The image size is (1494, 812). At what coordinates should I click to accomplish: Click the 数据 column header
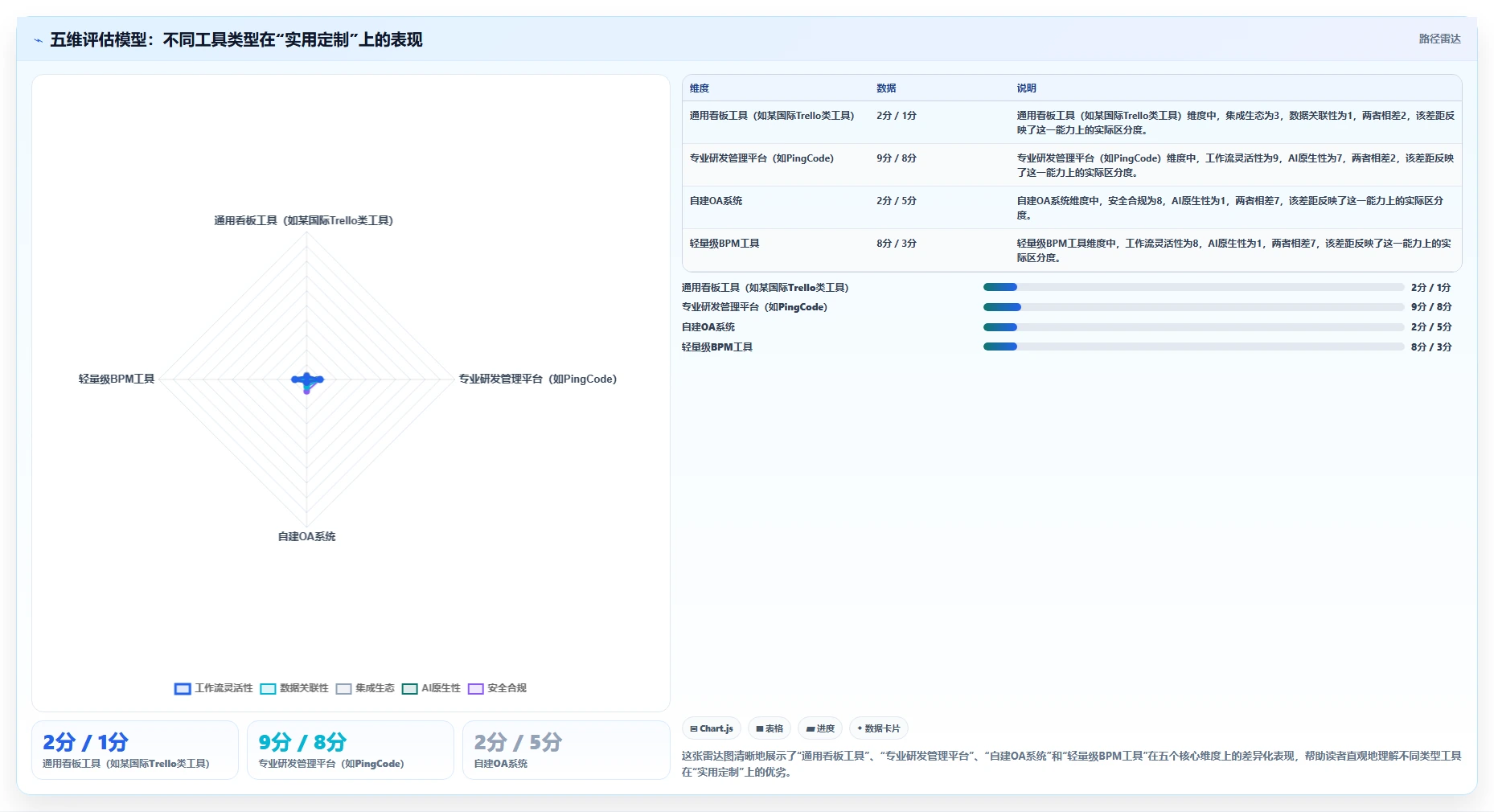886,88
